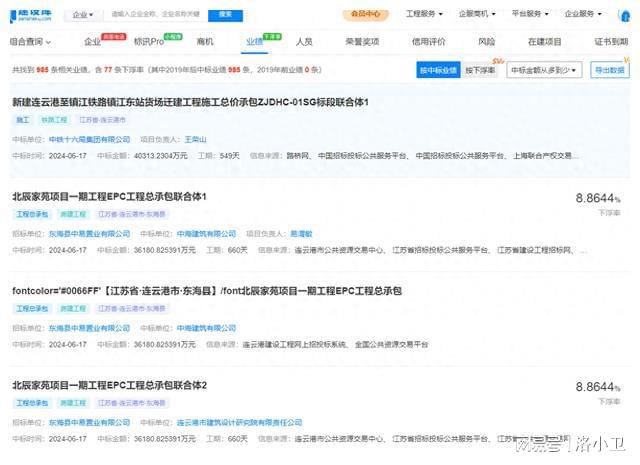Open the 企业 search type dropdown
The height and width of the screenshot is (465, 640).
(87, 15)
